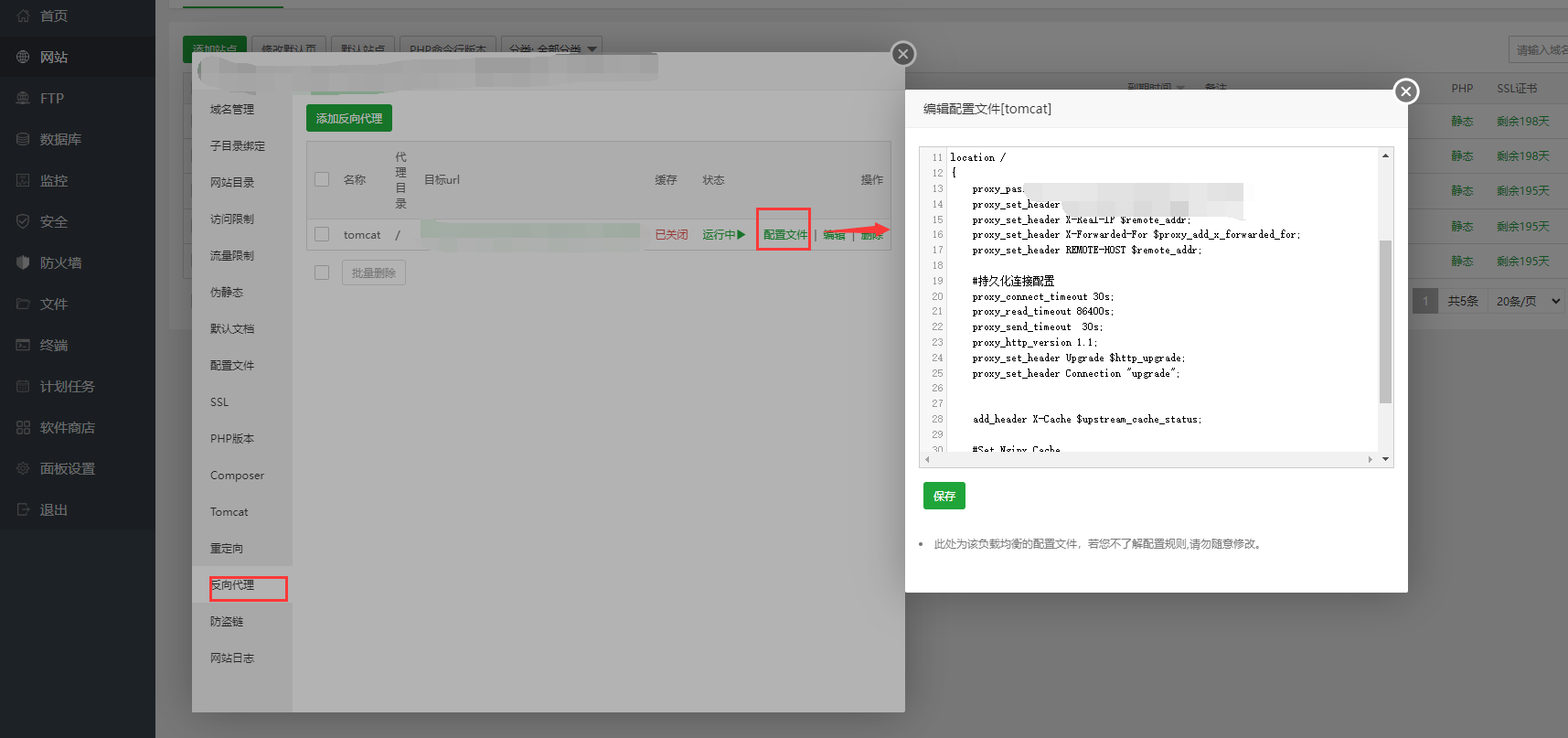Open 重定向 tab in site settings
The image size is (1568, 738).
pos(227,548)
